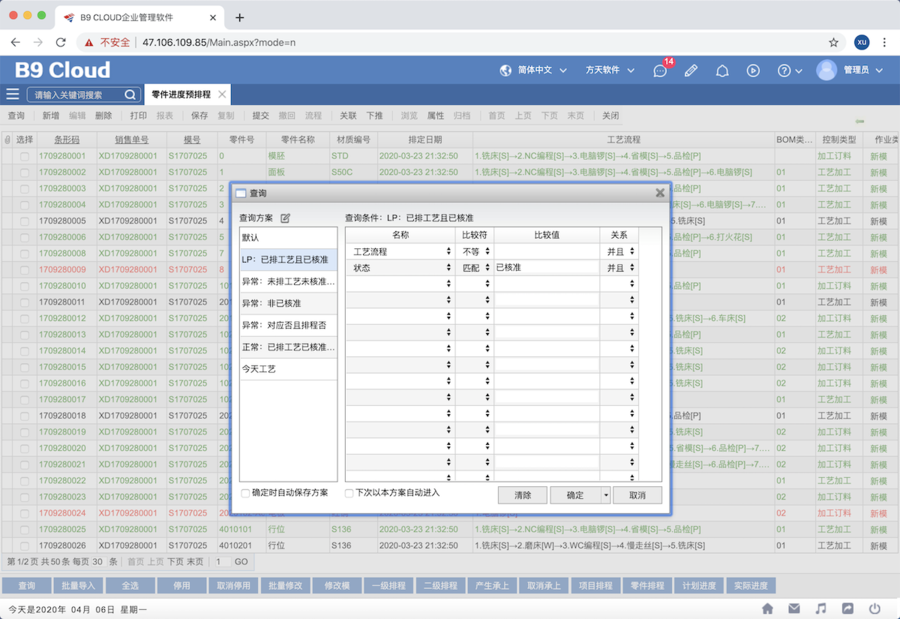Open the mail icon in status bar
This screenshot has width=900, height=619.
(x=794, y=609)
